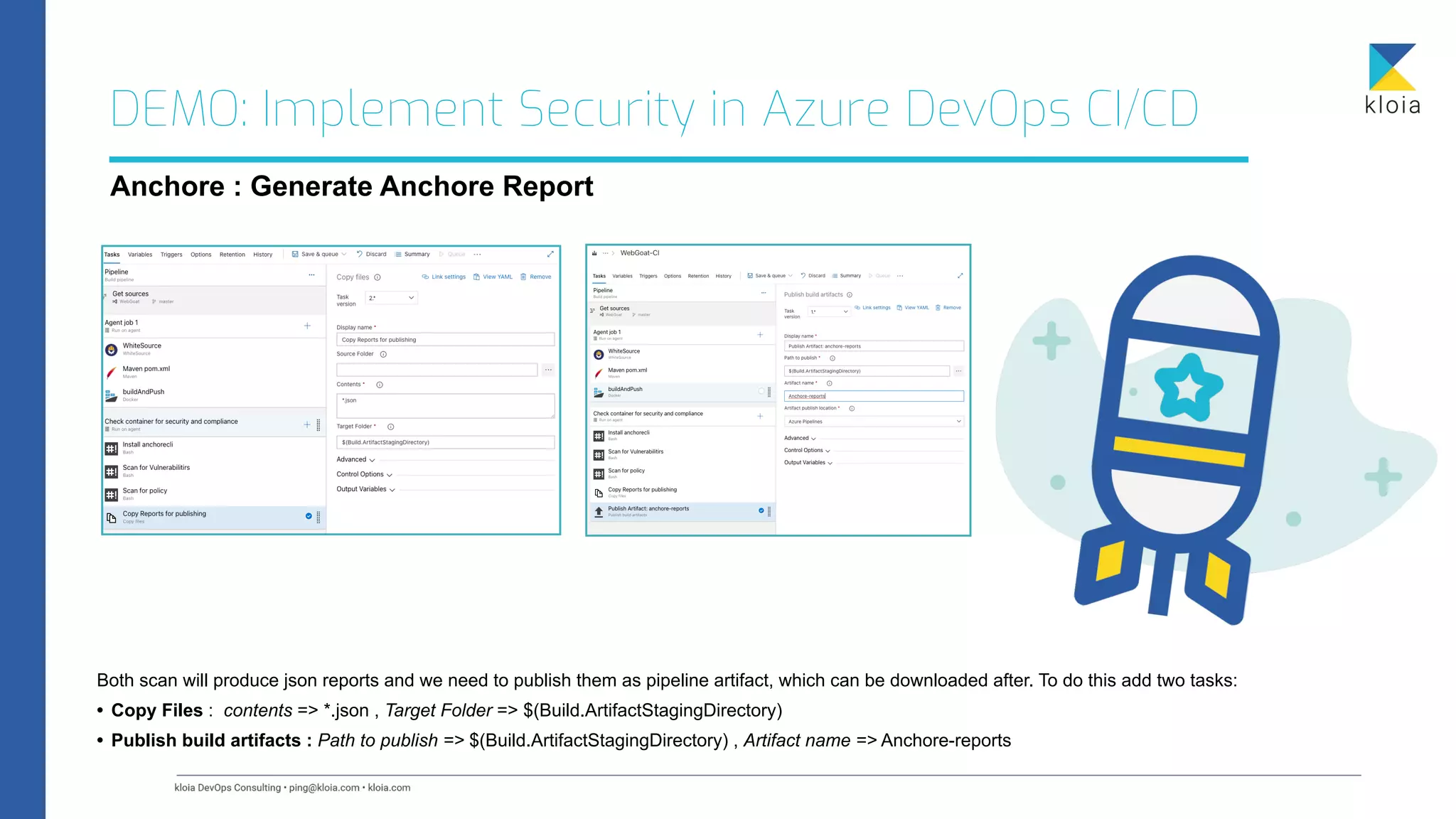The height and width of the screenshot is (819, 1456).
Task: Switch to Variables tab in Copy files screenshot
Action: (x=140, y=255)
